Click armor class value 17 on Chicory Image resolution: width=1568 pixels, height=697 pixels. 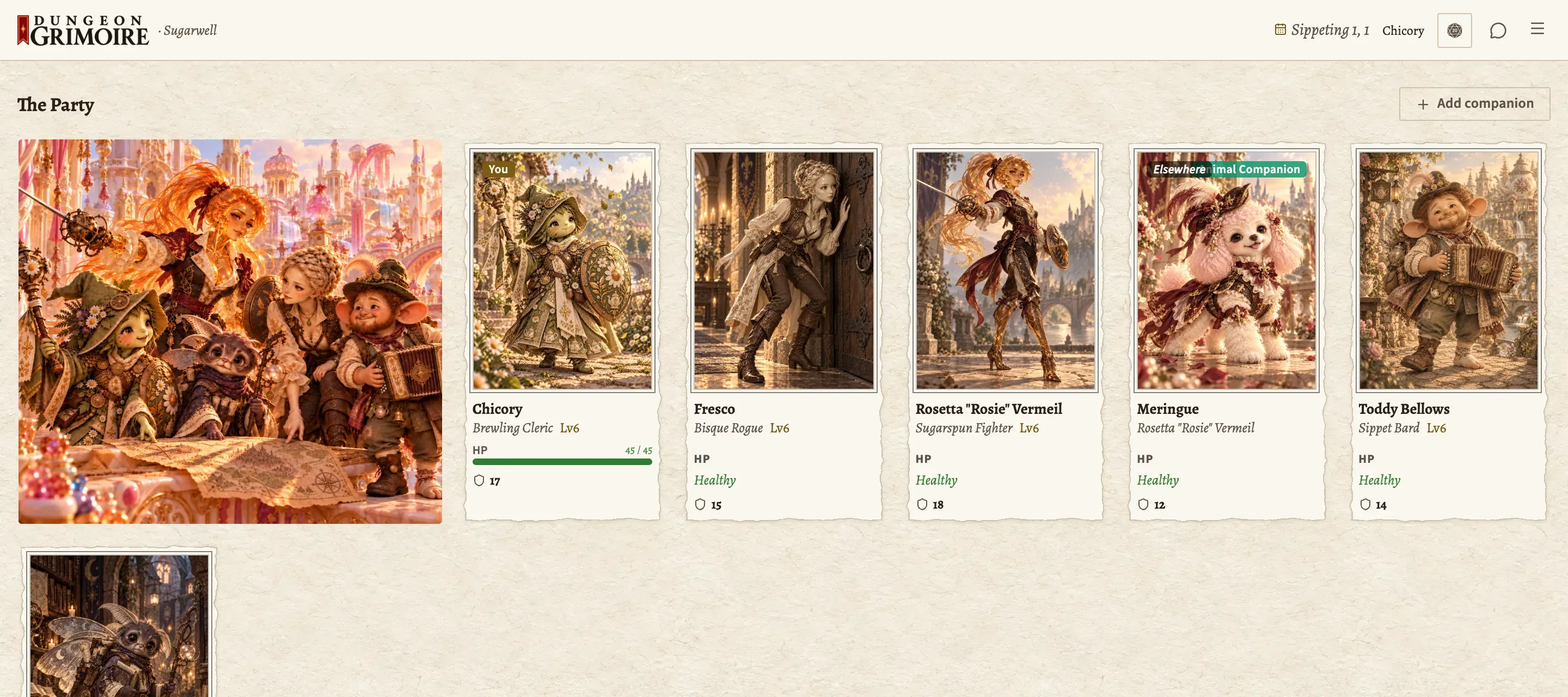click(x=495, y=481)
